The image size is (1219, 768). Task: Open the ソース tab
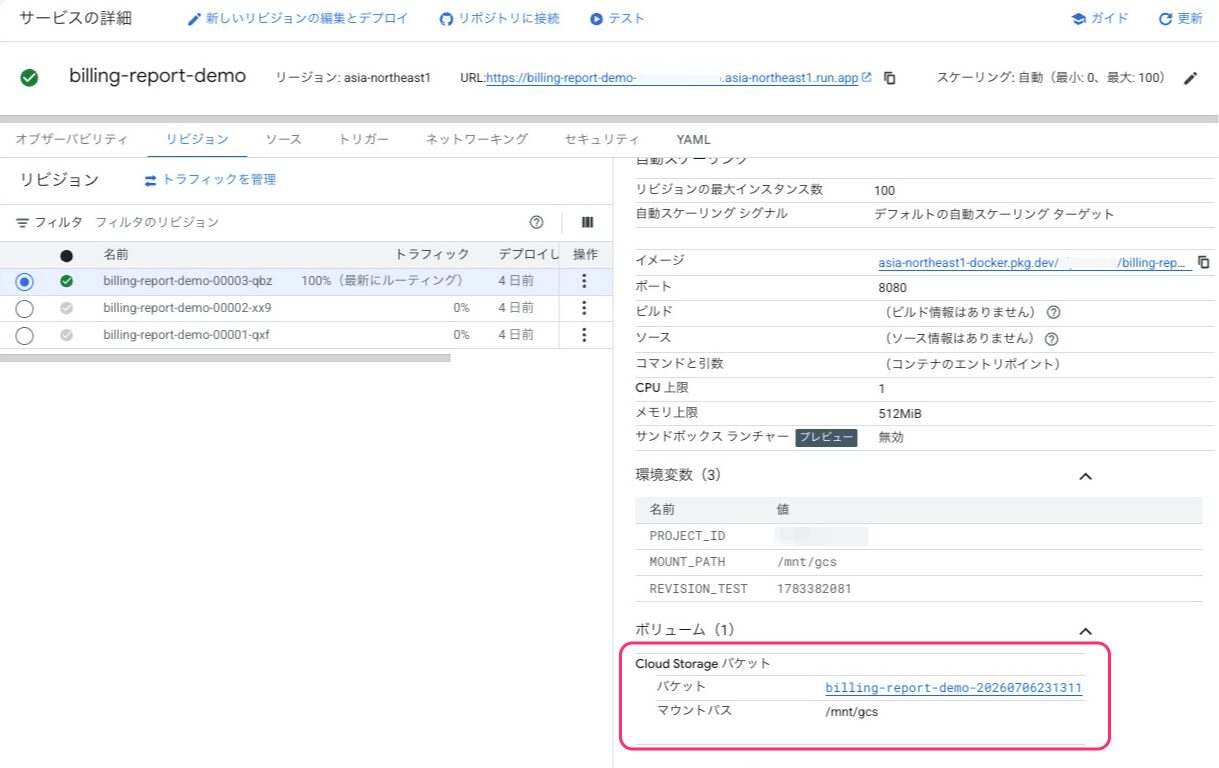(x=283, y=139)
